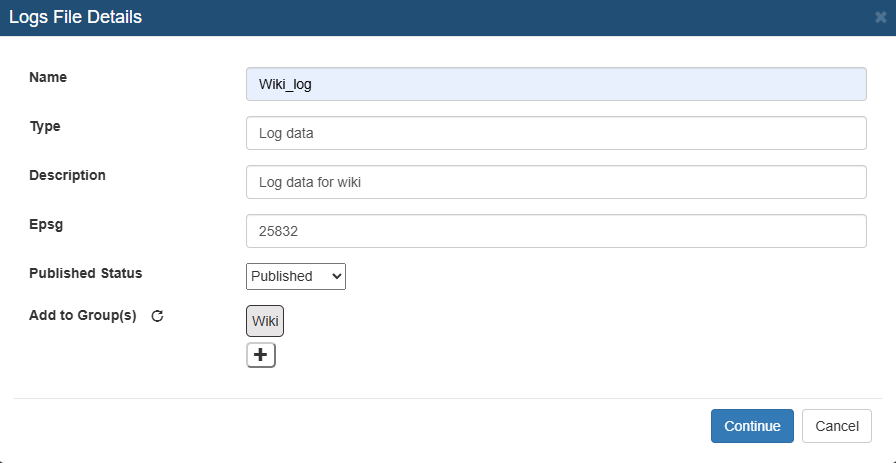Click the Logs File Details title text
This screenshot has width=896, height=463.
(75, 17)
